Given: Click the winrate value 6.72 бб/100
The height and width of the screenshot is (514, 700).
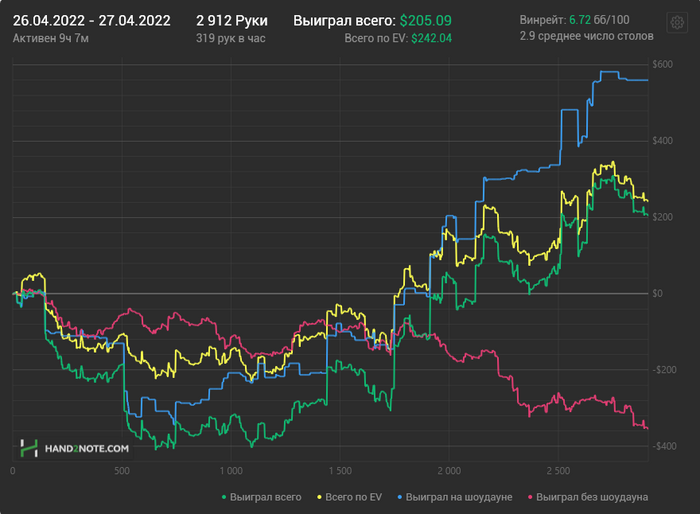Looking at the screenshot, I should [599, 20].
